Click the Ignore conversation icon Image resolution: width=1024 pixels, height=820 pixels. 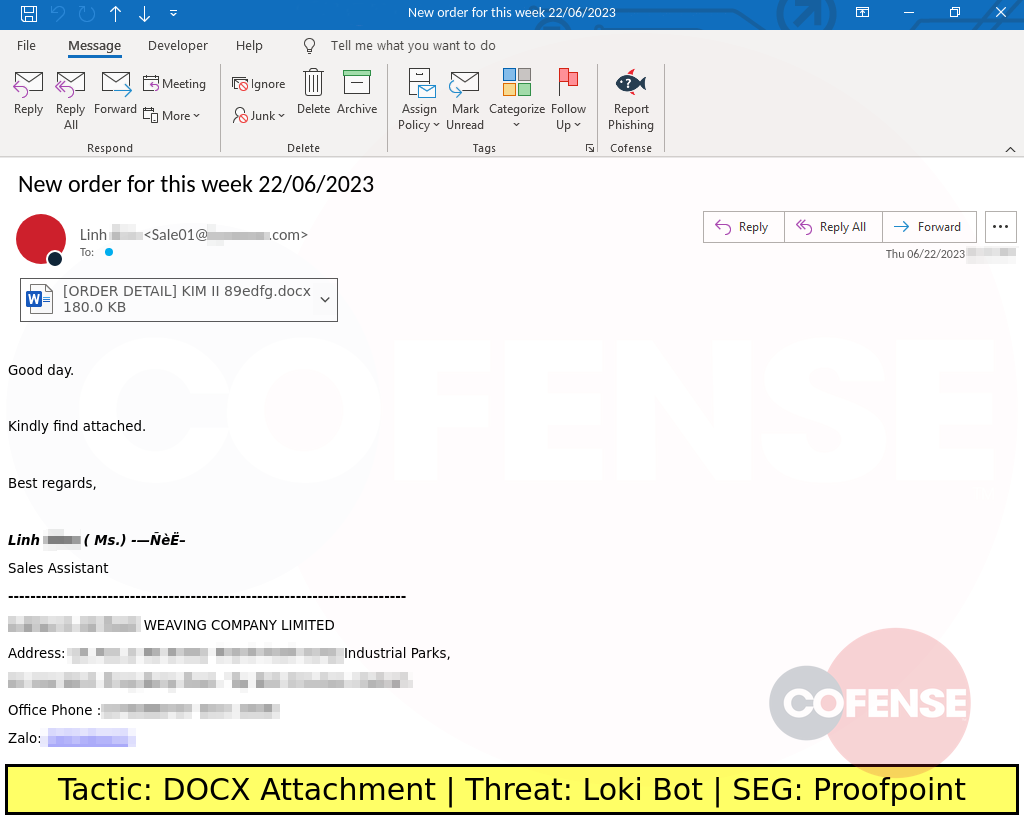pyautogui.click(x=258, y=84)
